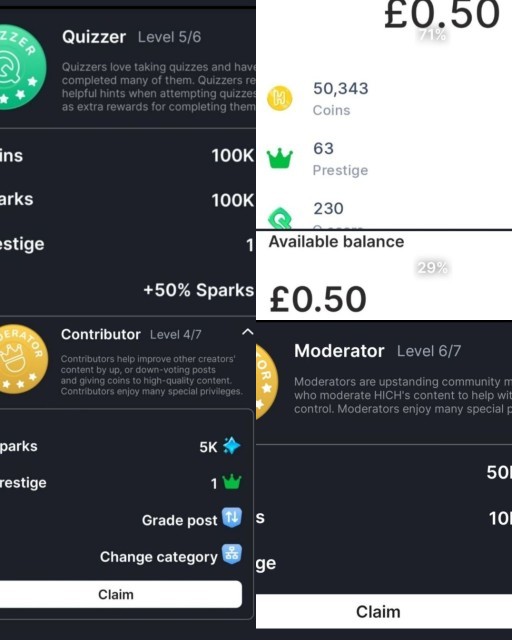The width and height of the screenshot is (512, 640).
Task: Click the green icon beside 230
Action: tap(280, 218)
